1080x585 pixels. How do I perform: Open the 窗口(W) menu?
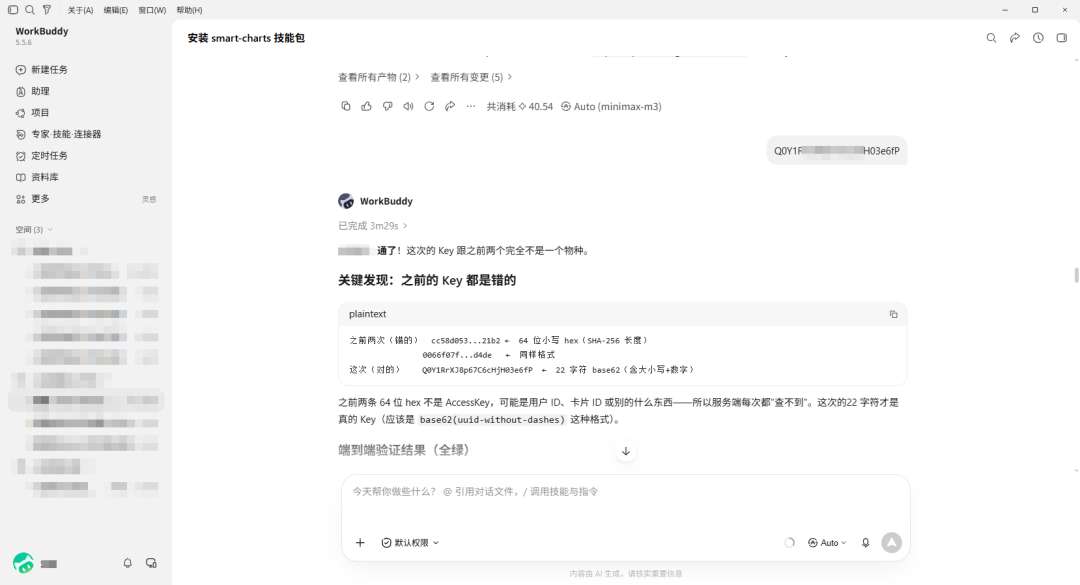point(152,10)
